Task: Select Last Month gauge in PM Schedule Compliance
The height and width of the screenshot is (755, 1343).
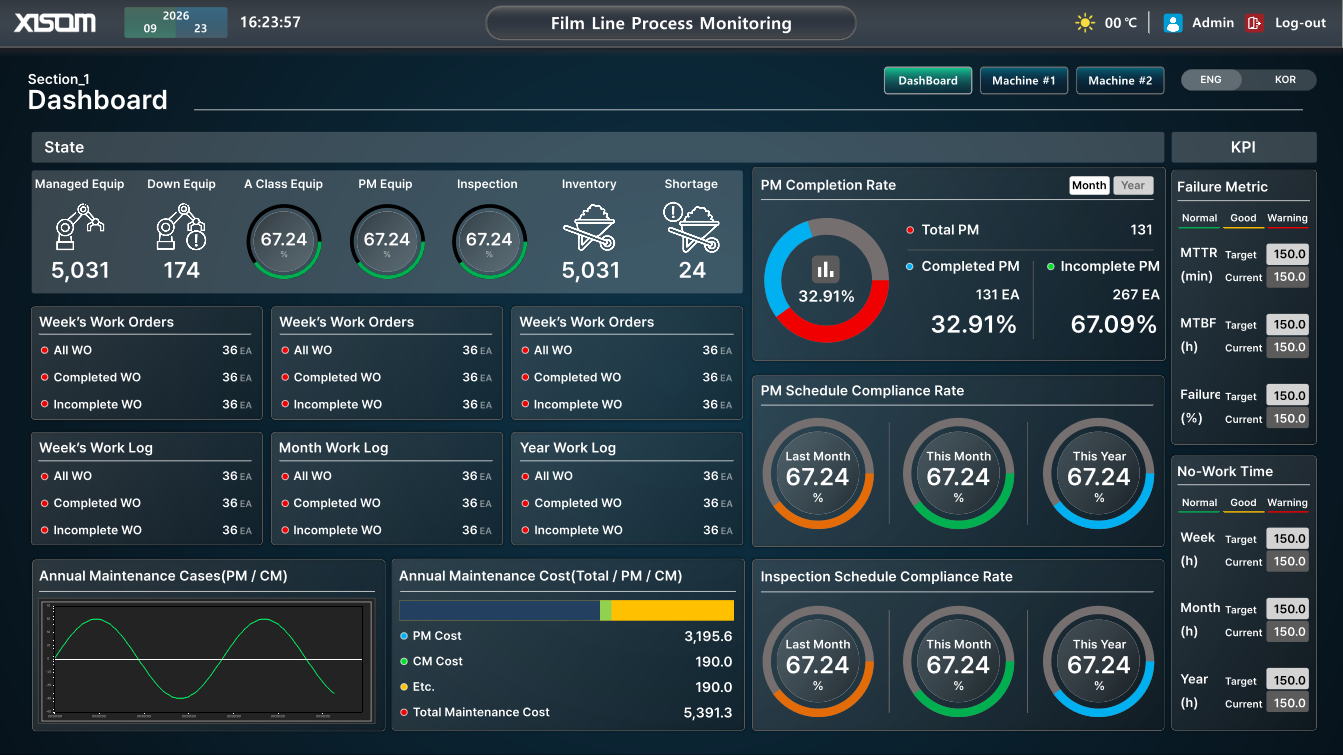Action: (818, 473)
